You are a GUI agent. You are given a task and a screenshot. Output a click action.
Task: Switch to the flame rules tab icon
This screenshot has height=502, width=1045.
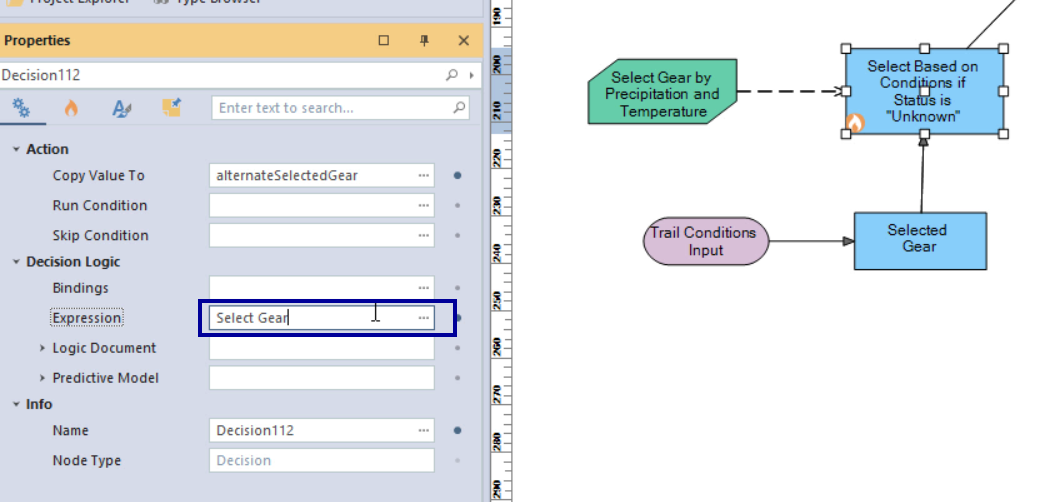point(71,107)
